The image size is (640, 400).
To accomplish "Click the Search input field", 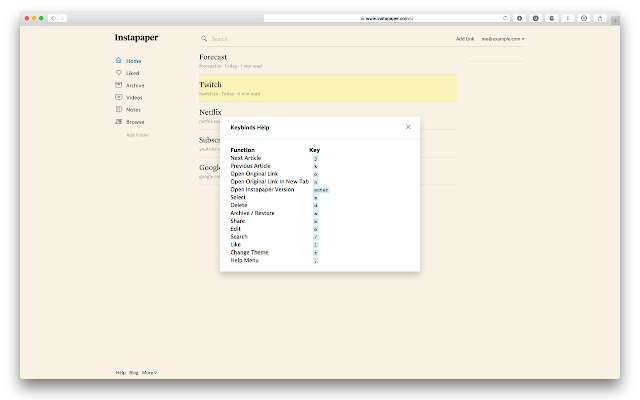I will [x=300, y=39].
